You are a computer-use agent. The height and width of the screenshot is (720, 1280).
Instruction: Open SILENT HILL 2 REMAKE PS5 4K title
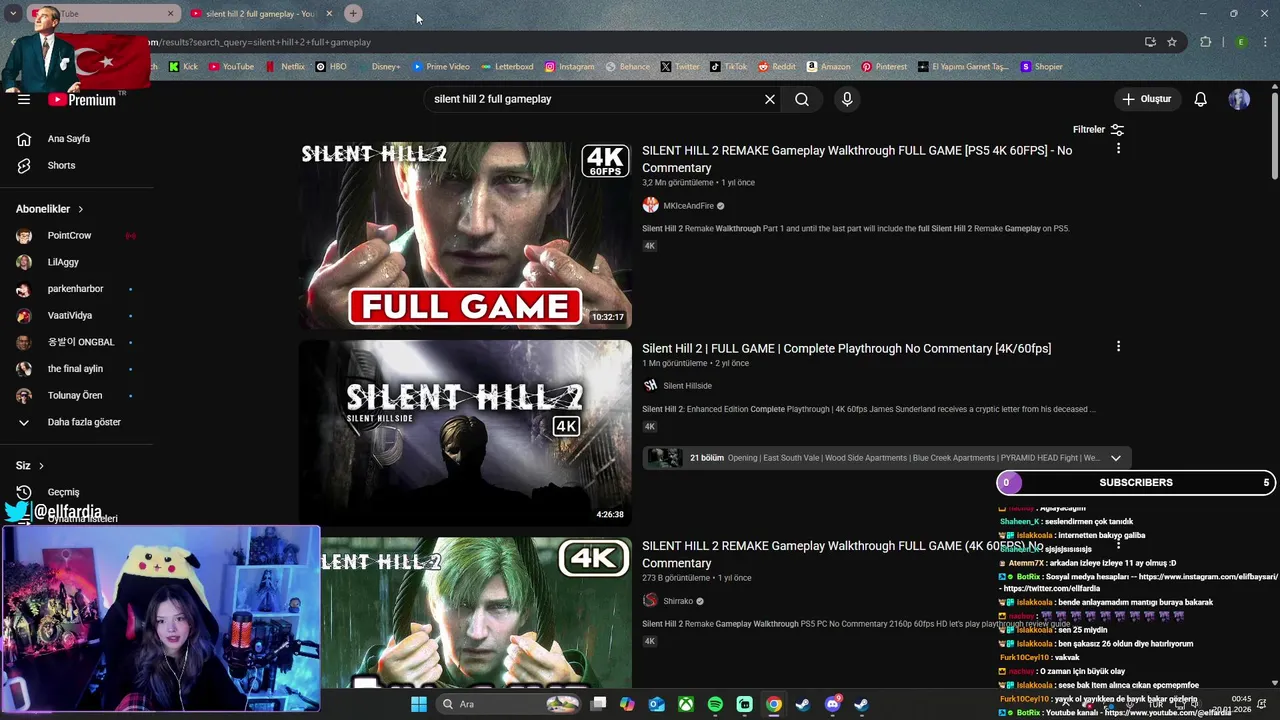pos(857,159)
